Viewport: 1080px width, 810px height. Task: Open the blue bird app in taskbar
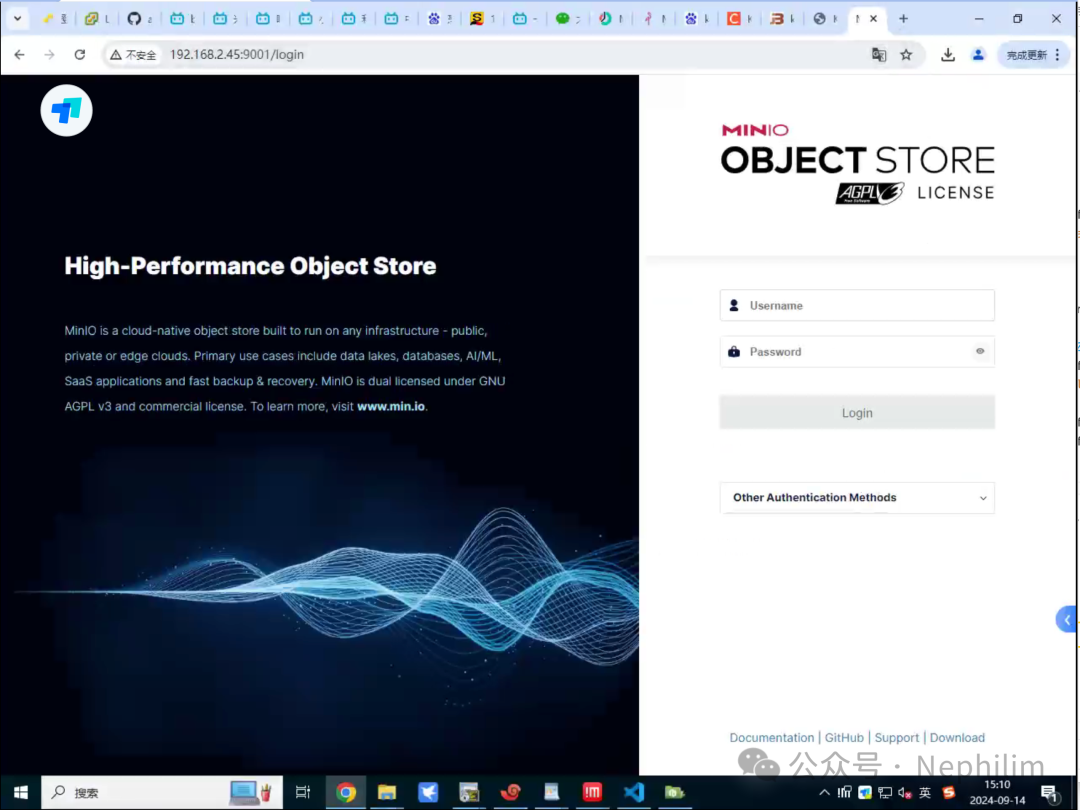pyautogui.click(x=428, y=793)
